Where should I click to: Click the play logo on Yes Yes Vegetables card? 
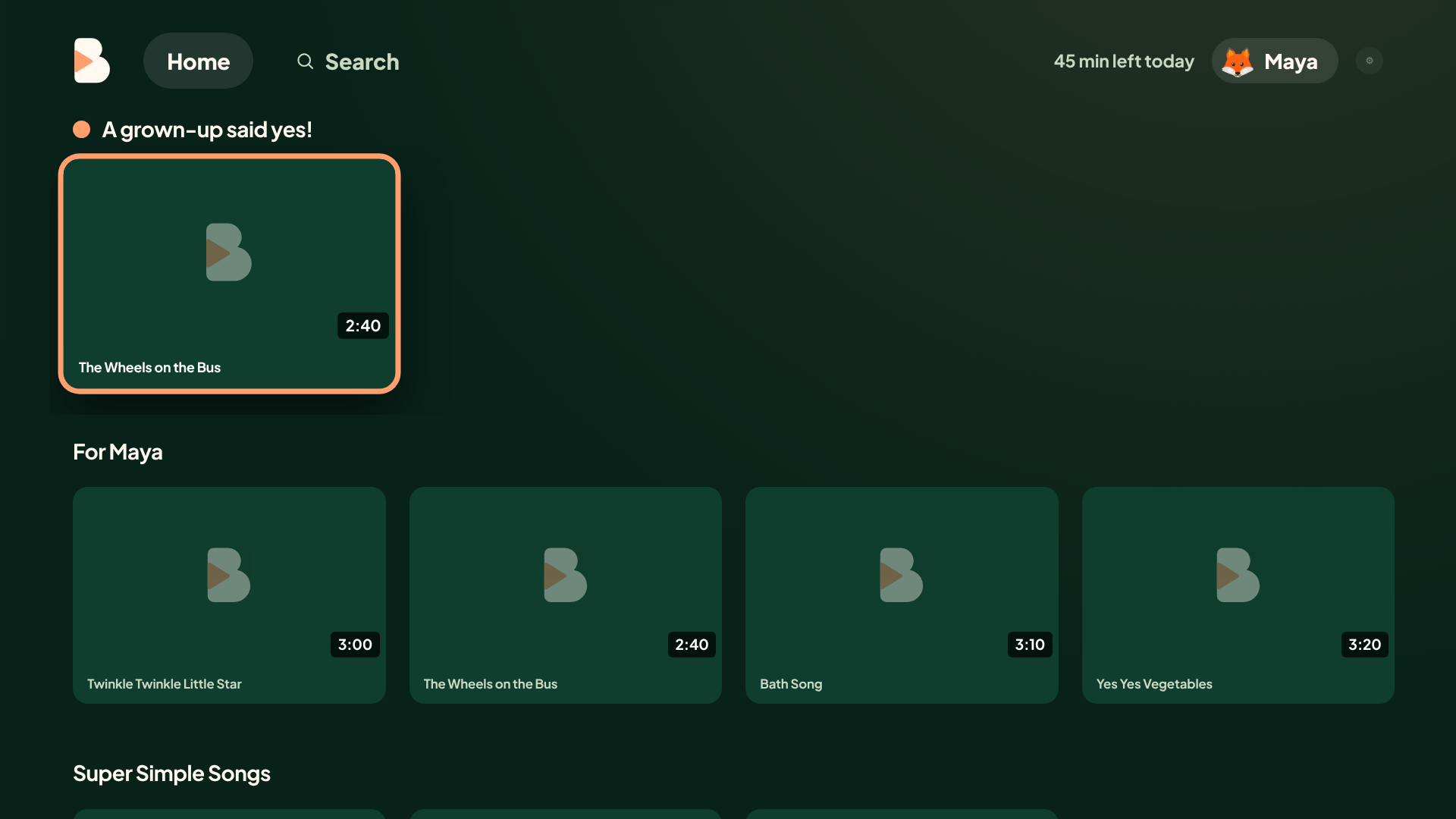pos(1238,575)
